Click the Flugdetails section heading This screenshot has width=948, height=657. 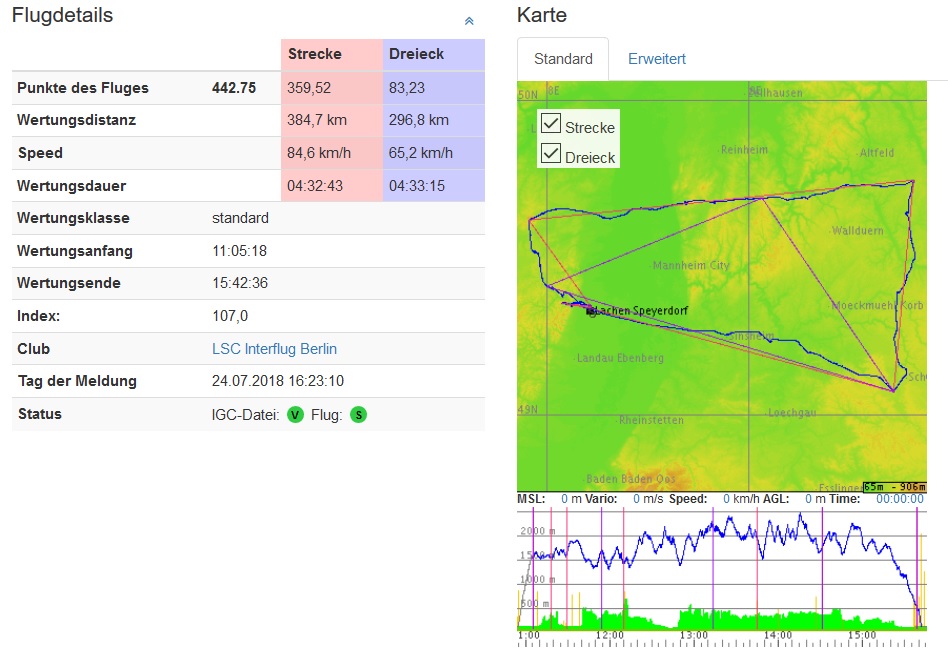point(62,16)
